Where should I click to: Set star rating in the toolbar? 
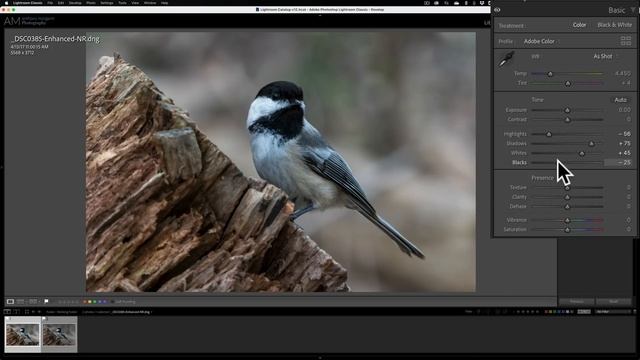pyautogui.click(x=68, y=302)
